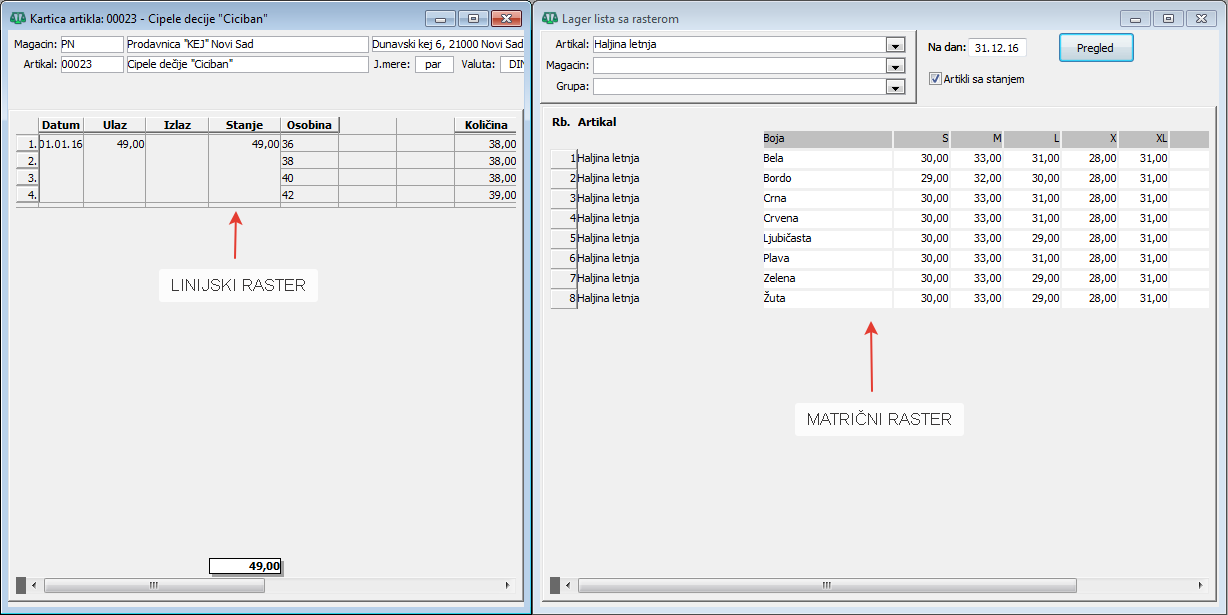Click the 'Na dan' date field
Viewport: 1228px width, 615px height.
[x=997, y=47]
